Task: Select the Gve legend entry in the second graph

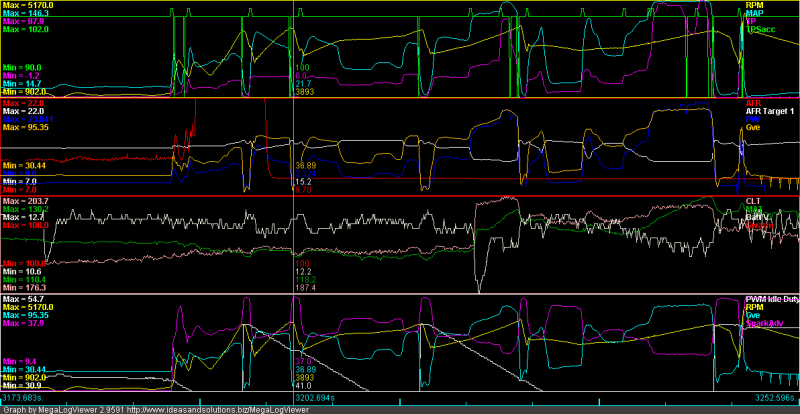Action: [x=752, y=127]
